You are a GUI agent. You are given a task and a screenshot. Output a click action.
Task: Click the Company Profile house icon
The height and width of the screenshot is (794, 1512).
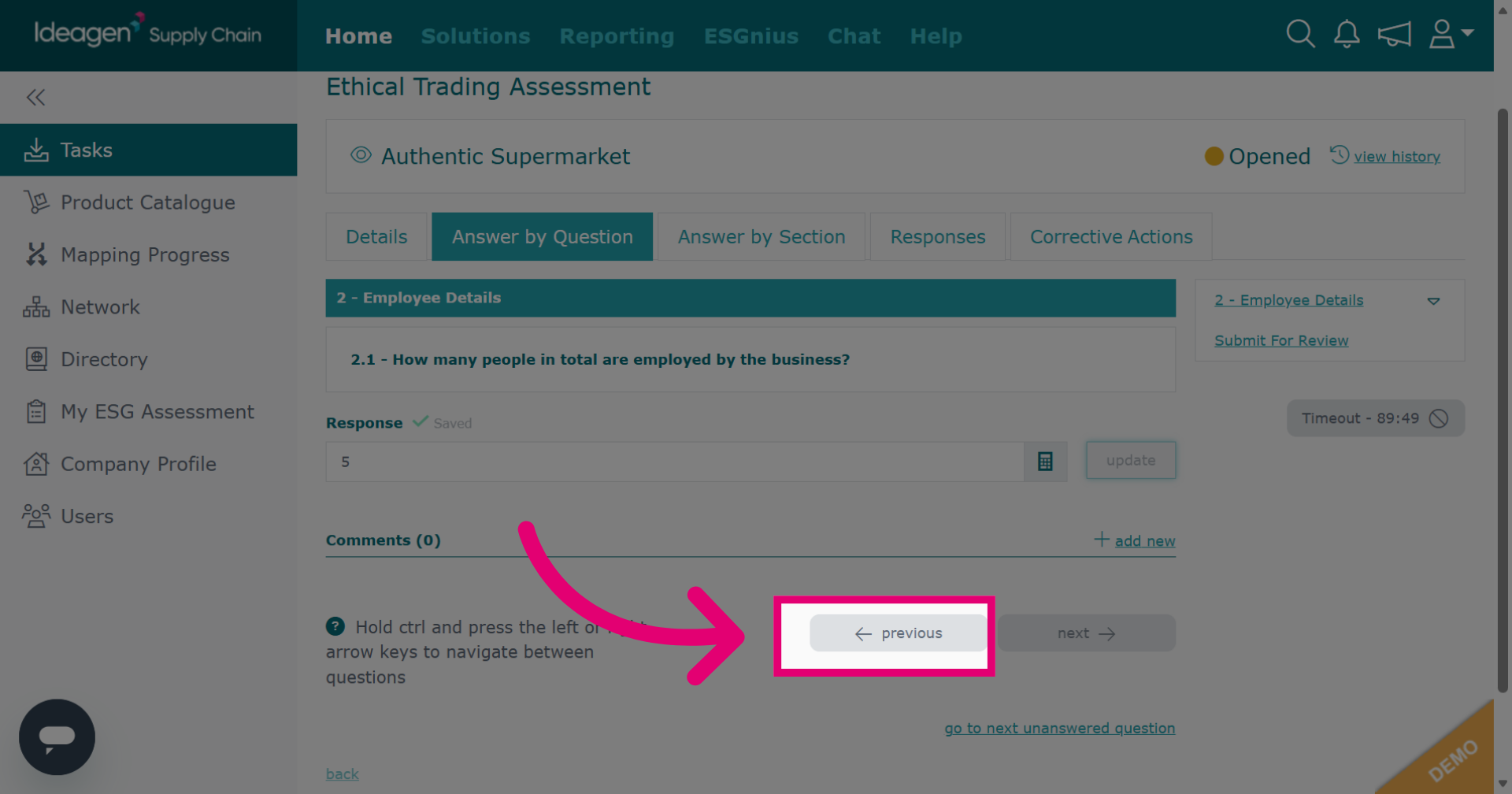pos(36,464)
